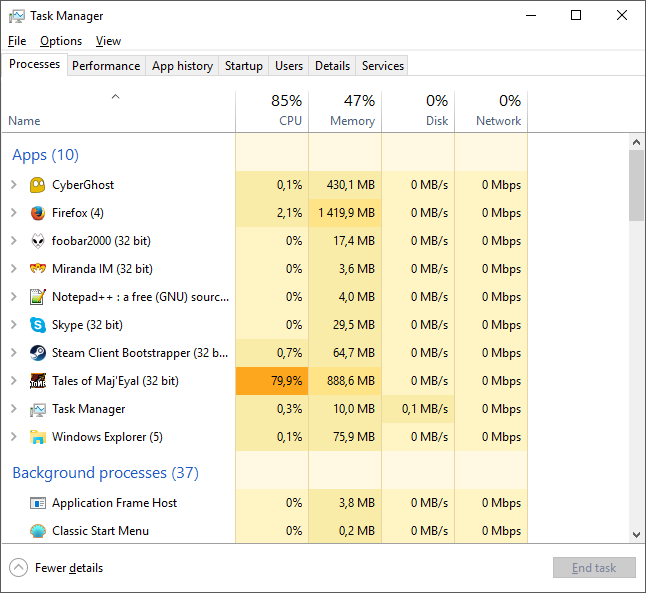Click the Classic Start Menu icon
Image resolution: width=646 pixels, height=593 pixels.
pos(38,531)
